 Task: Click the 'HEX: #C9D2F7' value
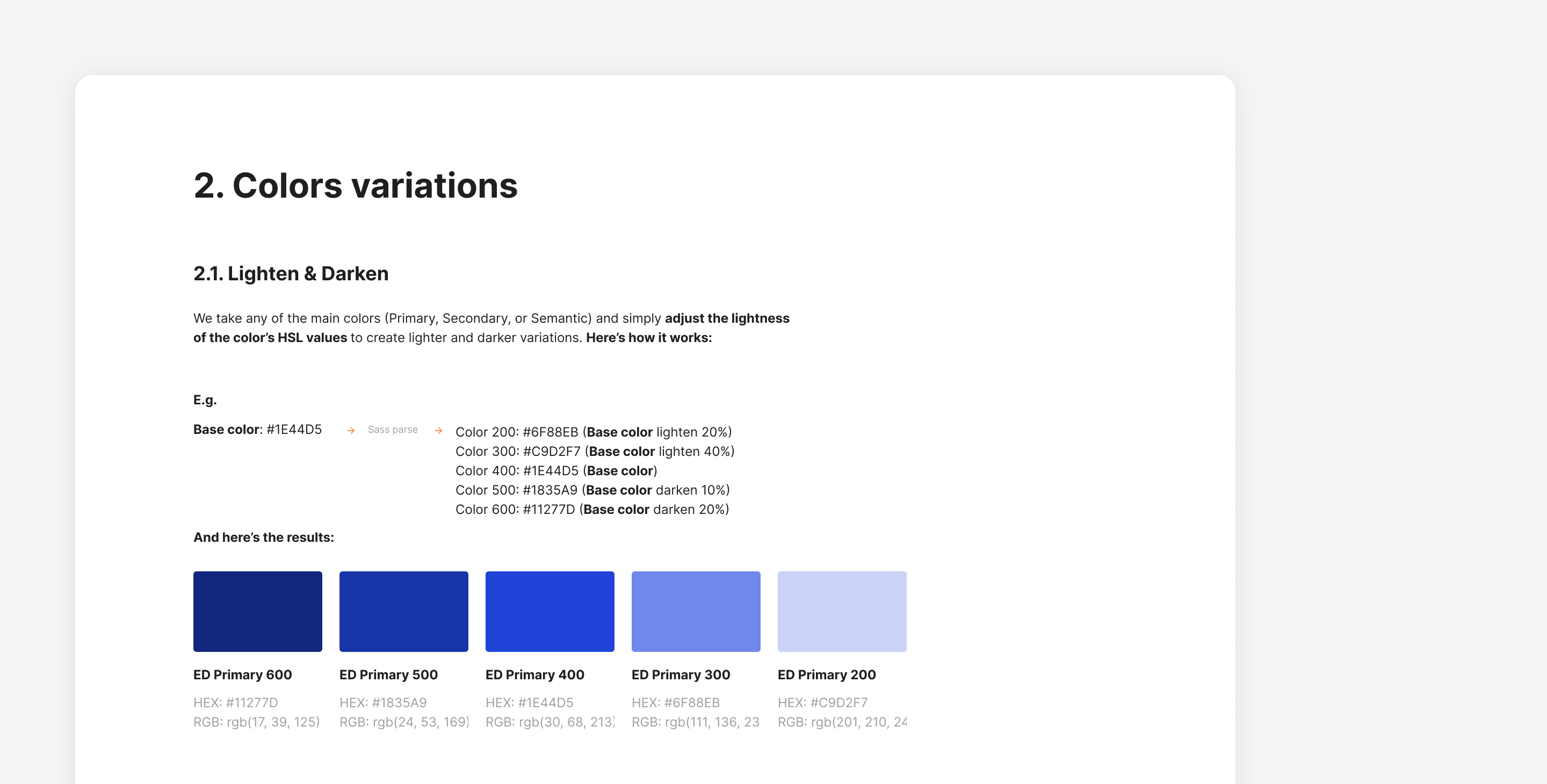823,702
